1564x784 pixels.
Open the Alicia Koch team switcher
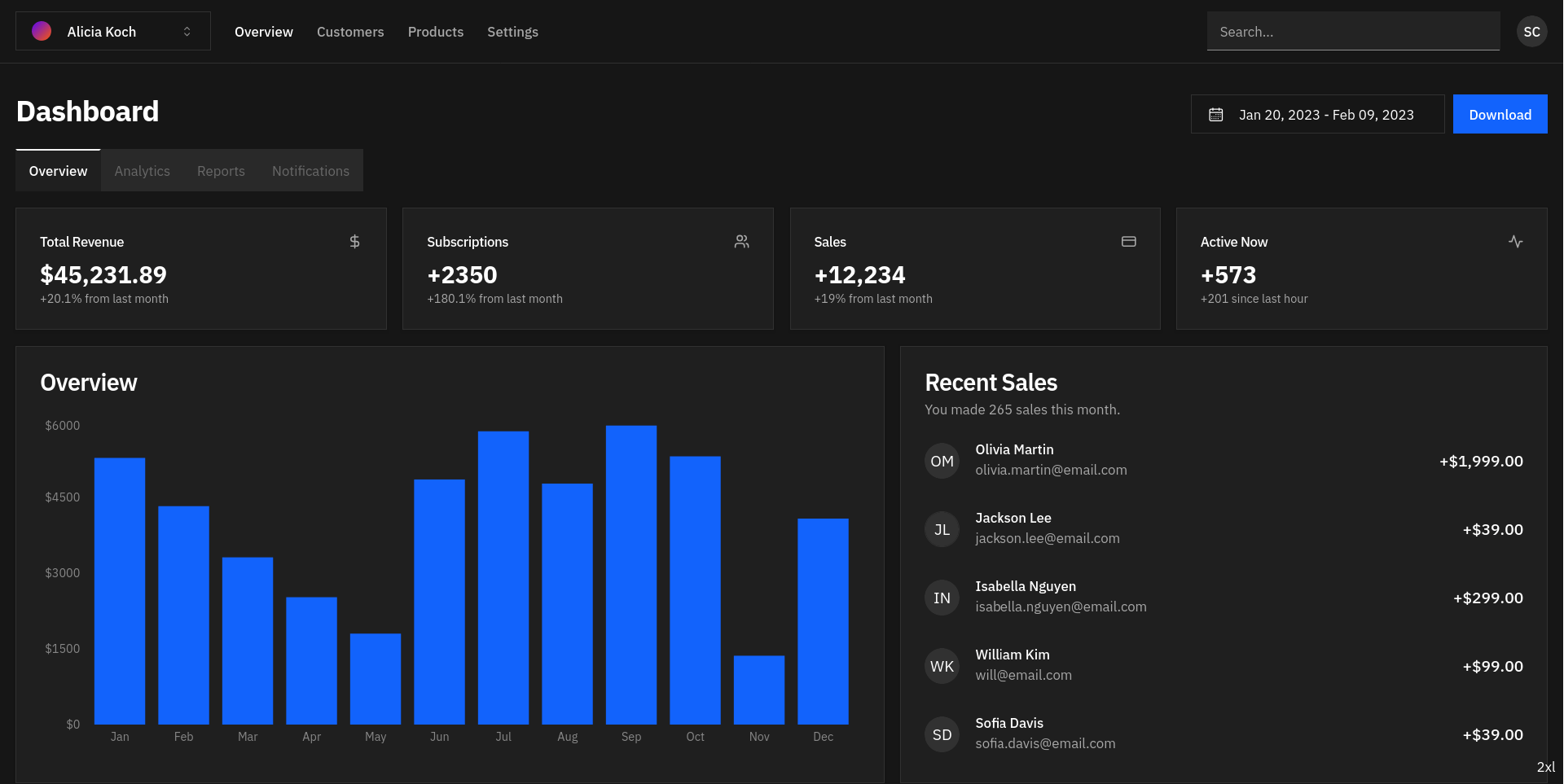(113, 31)
